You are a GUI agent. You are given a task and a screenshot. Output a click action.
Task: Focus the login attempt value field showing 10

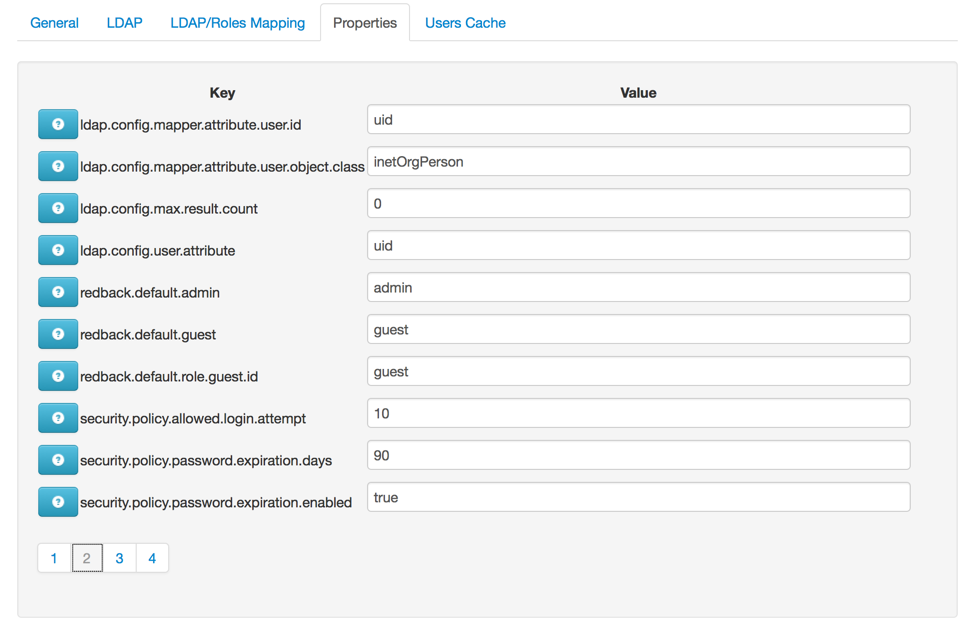click(x=638, y=412)
